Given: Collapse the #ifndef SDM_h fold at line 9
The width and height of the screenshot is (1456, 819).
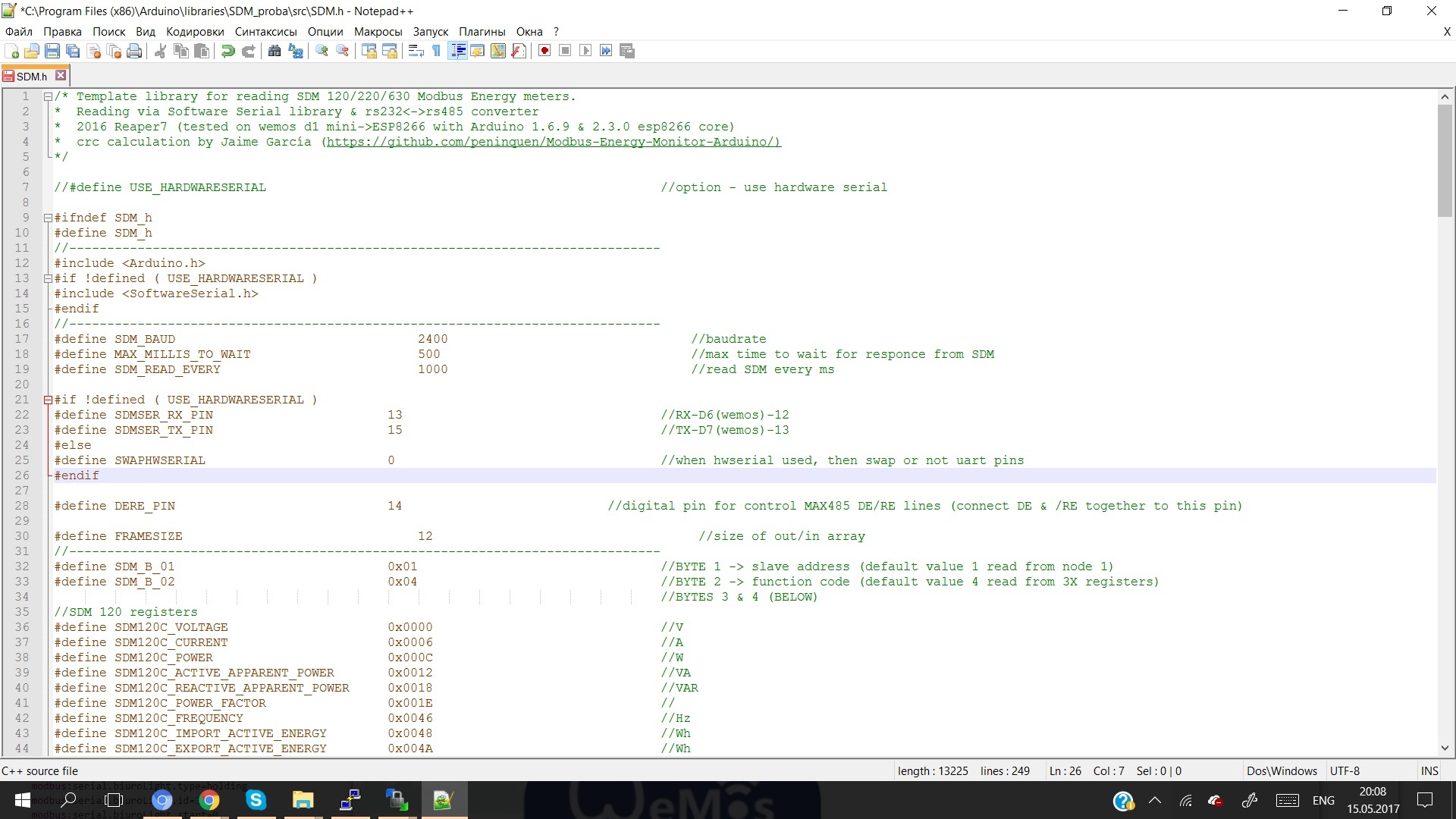Looking at the screenshot, I should click(48, 218).
